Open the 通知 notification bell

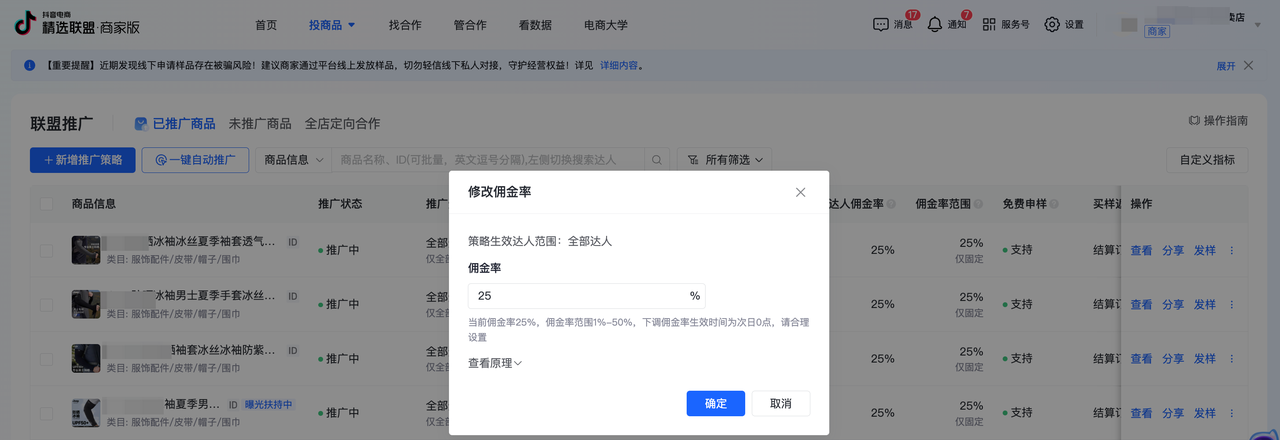click(935, 25)
